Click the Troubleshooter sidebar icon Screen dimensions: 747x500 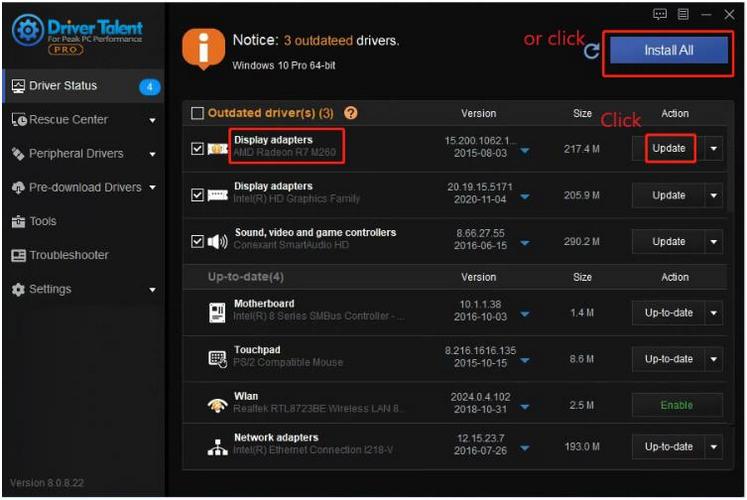tap(18, 255)
